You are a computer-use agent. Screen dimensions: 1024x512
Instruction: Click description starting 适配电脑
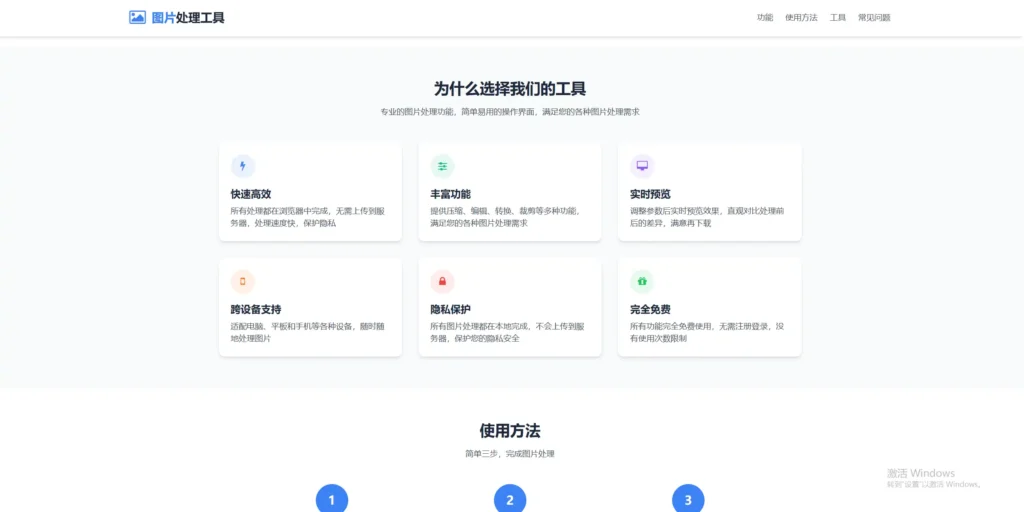tap(307, 332)
